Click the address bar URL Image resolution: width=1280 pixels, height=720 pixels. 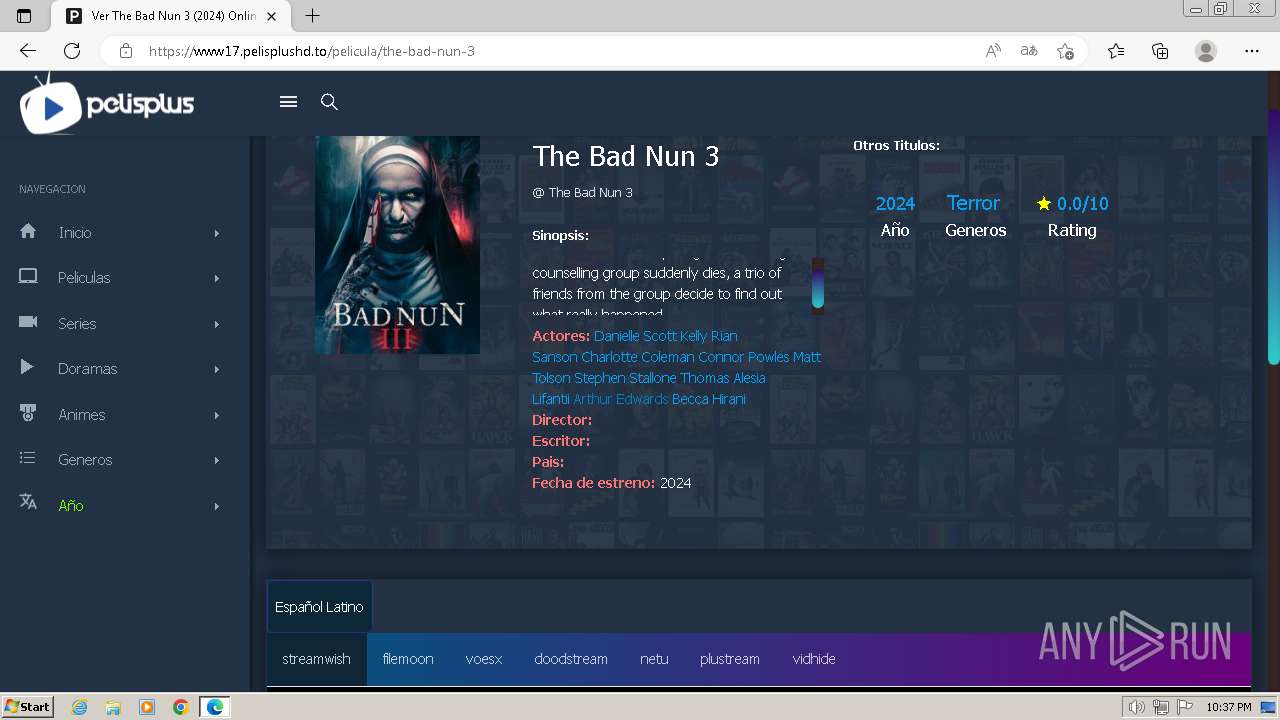(312, 51)
